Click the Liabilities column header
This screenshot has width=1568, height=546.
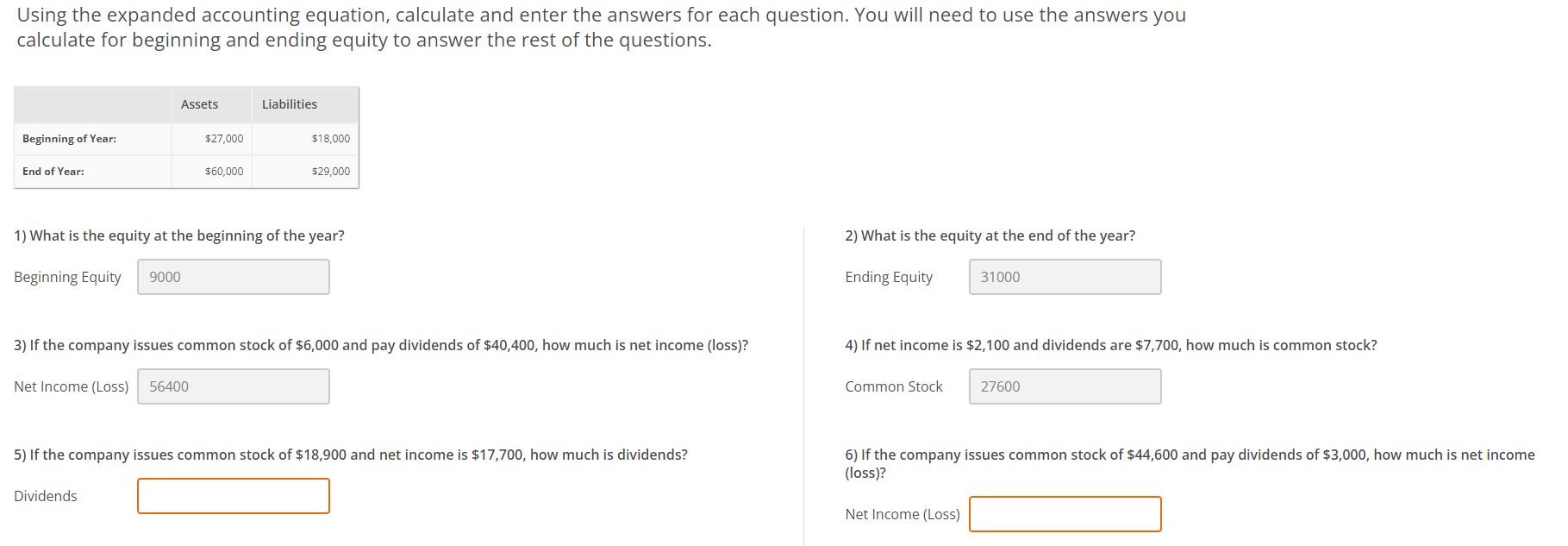[x=289, y=104]
